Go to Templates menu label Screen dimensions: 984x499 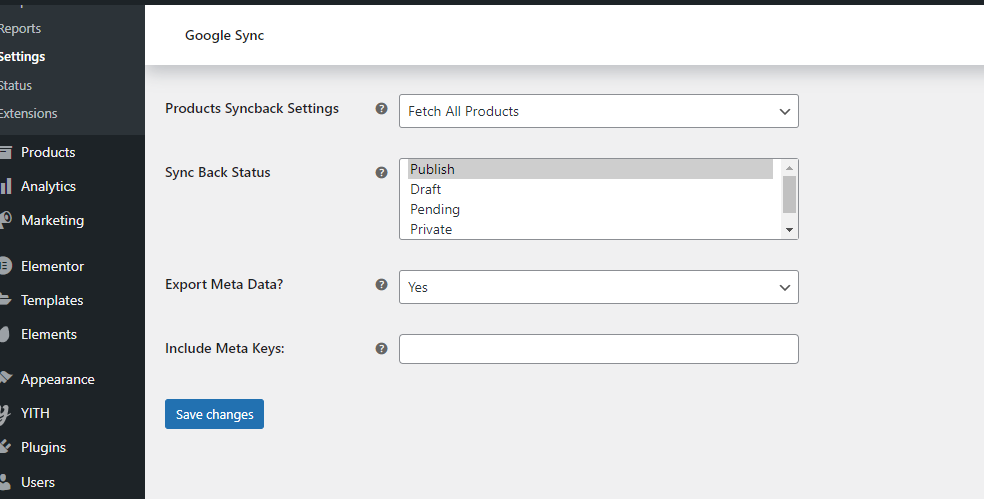52,300
